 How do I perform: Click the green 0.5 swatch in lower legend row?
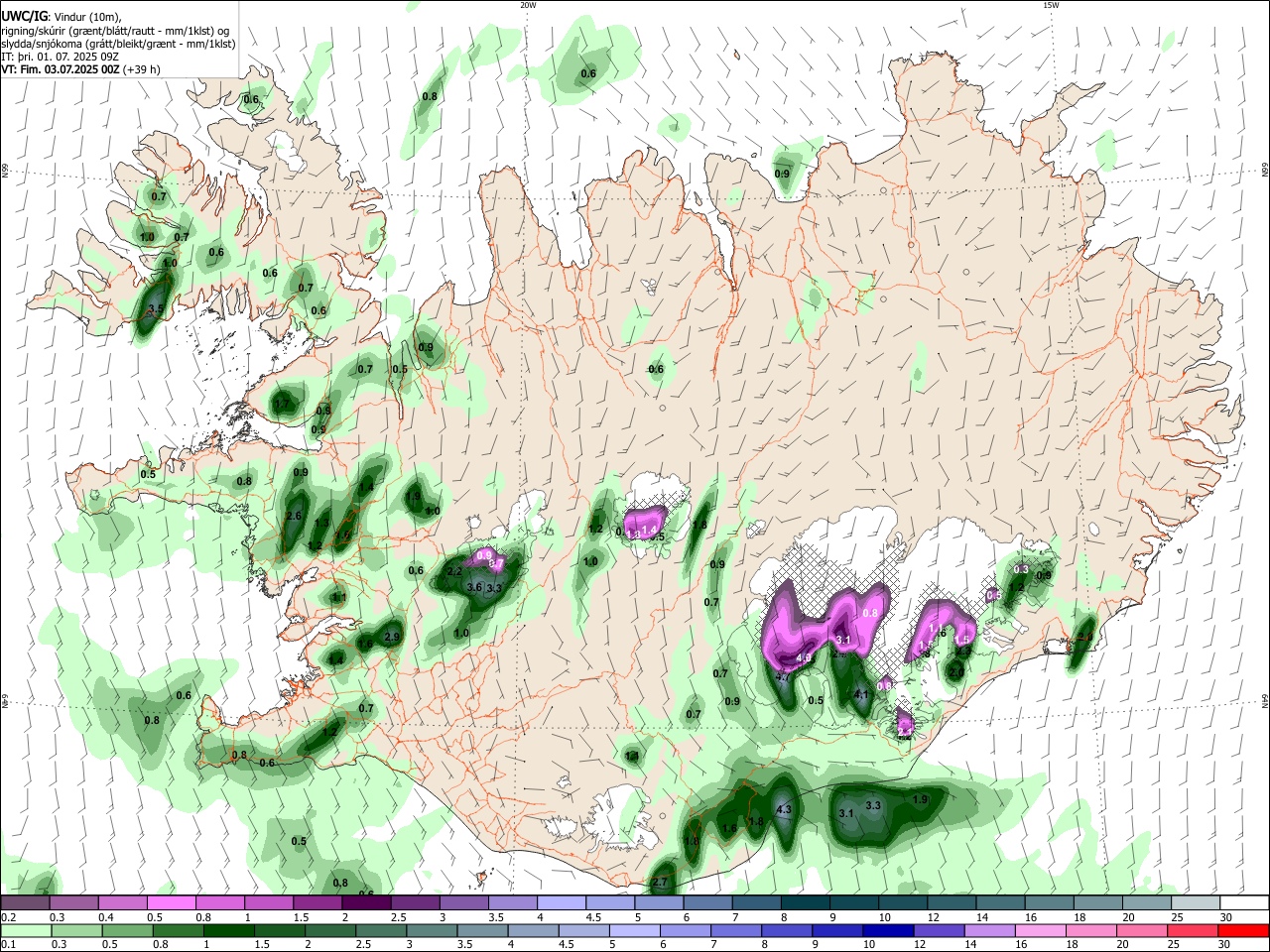127,930
